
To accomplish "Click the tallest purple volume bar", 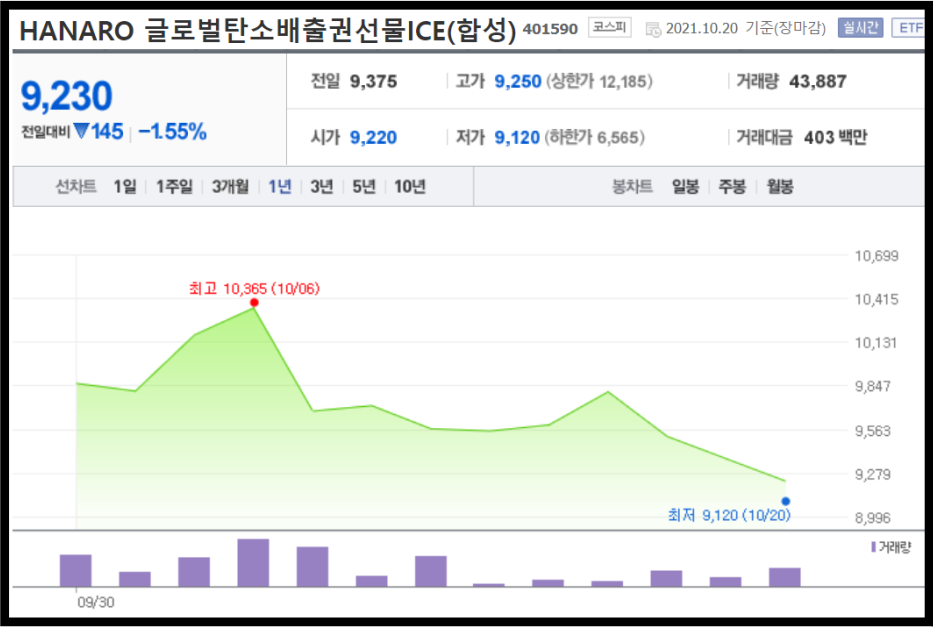I will [x=253, y=563].
